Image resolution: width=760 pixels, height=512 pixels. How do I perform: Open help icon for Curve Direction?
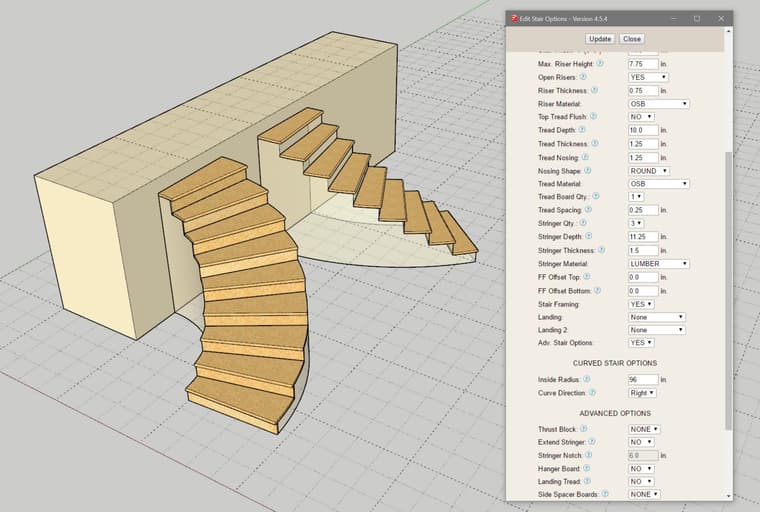coord(592,393)
